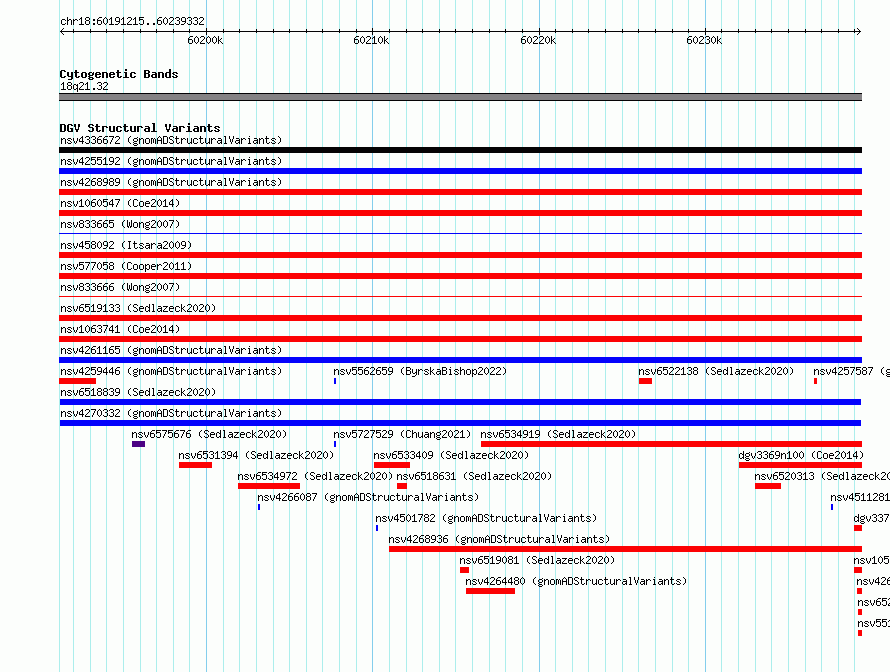890x672 pixels.
Task: Select small red bar under nsv6518631
Action: coord(402,486)
